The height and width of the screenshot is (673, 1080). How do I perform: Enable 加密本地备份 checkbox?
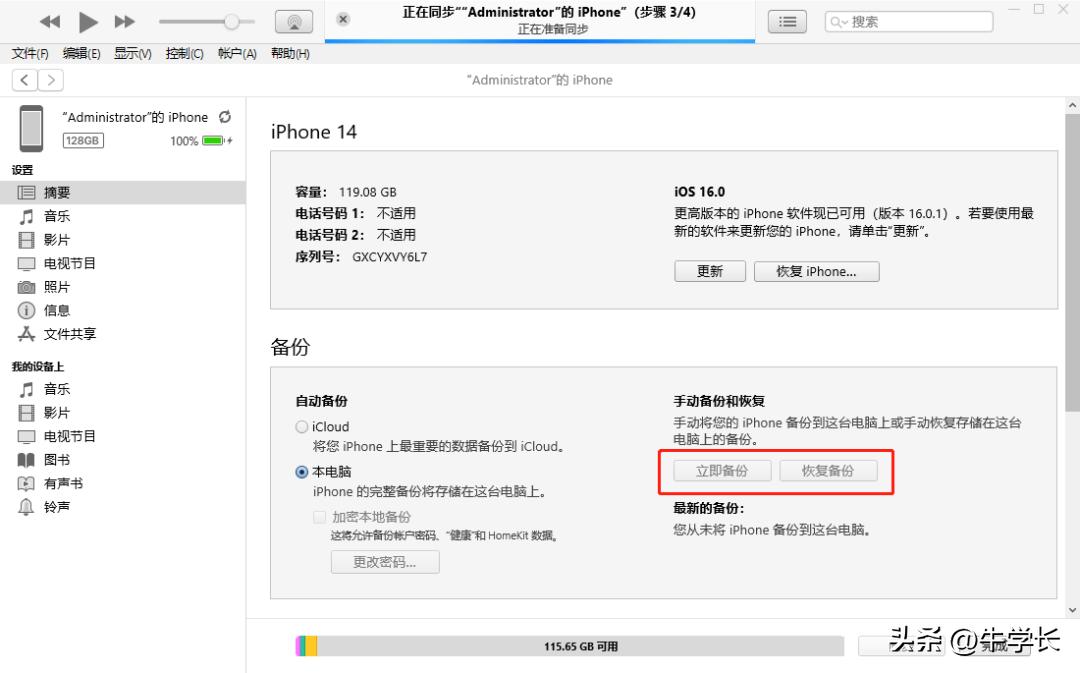click(x=320, y=517)
